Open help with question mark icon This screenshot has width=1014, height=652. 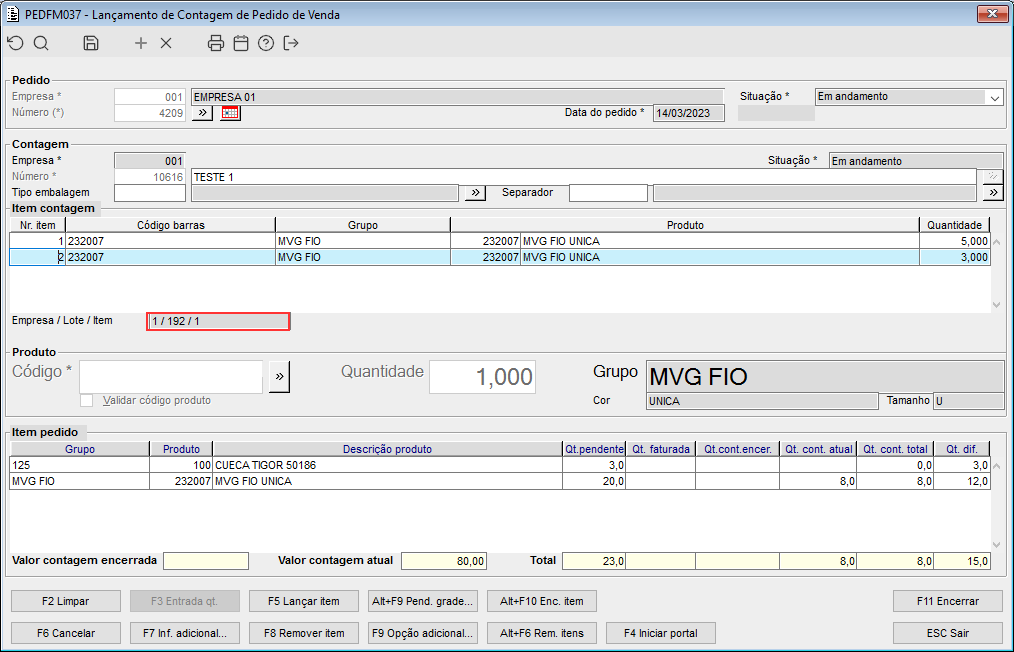(266, 43)
